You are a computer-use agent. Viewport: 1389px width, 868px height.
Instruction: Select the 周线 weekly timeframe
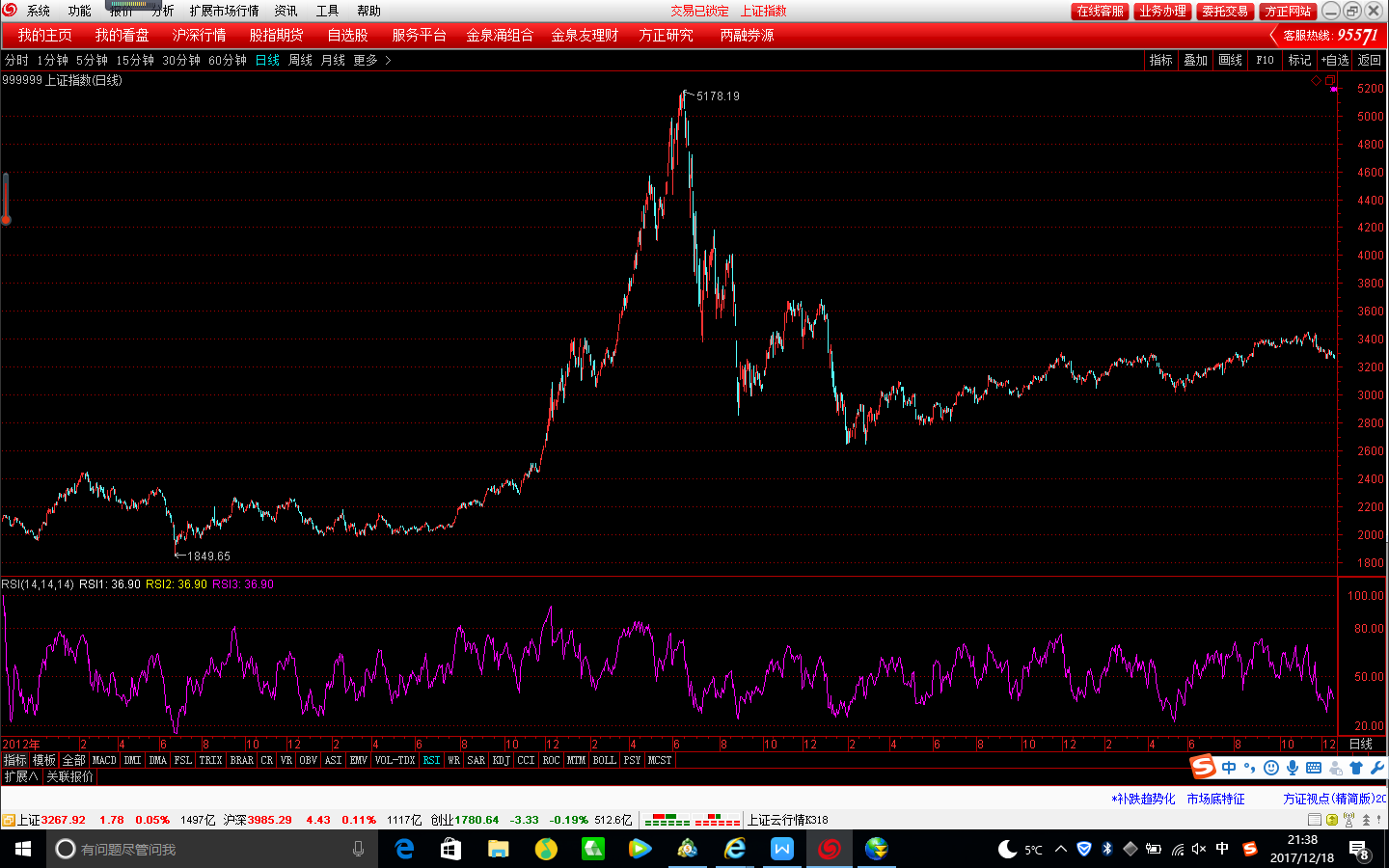point(300,60)
